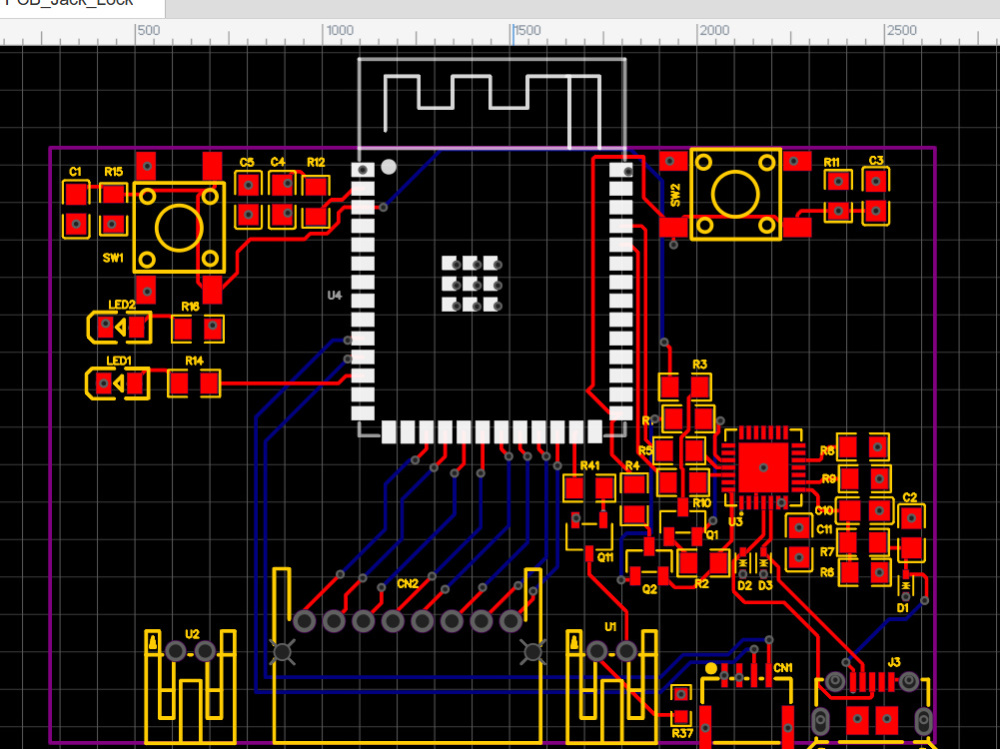The height and width of the screenshot is (749, 1000).
Task: Select capacitor C4 footprint
Action: point(282,200)
